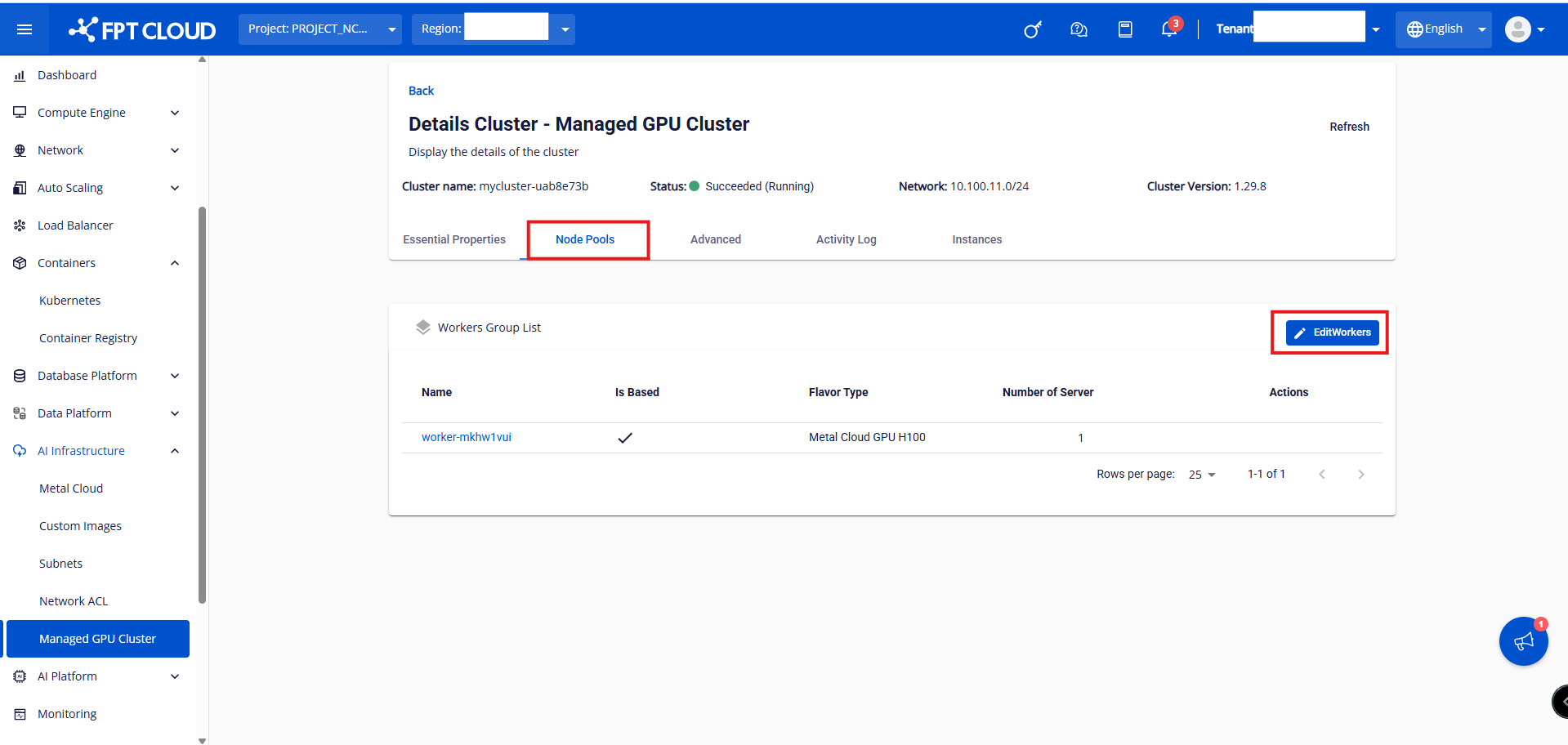Click the key icon in header
Image resolution: width=1568 pixels, height=745 pixels.
(x=1033, y=30)
